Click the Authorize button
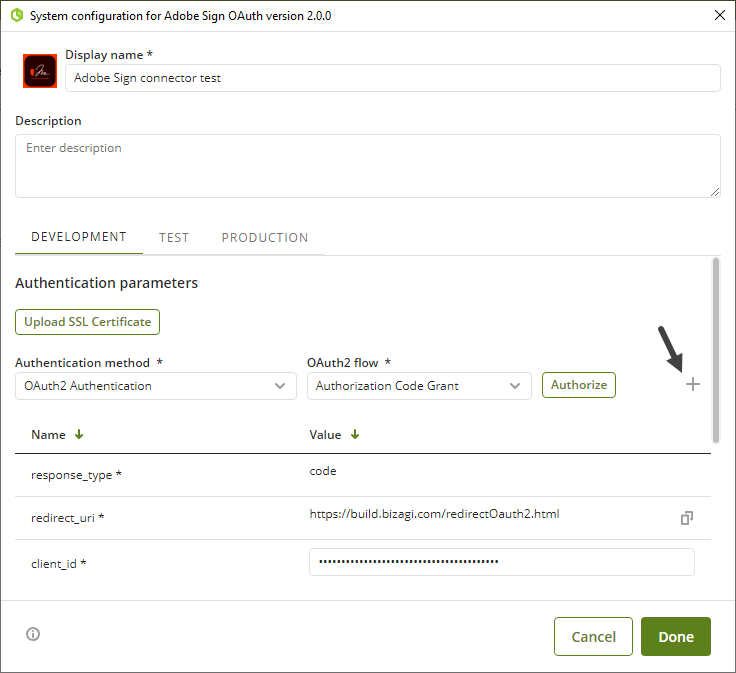736x673 pixels. click(x=579, y=385)
